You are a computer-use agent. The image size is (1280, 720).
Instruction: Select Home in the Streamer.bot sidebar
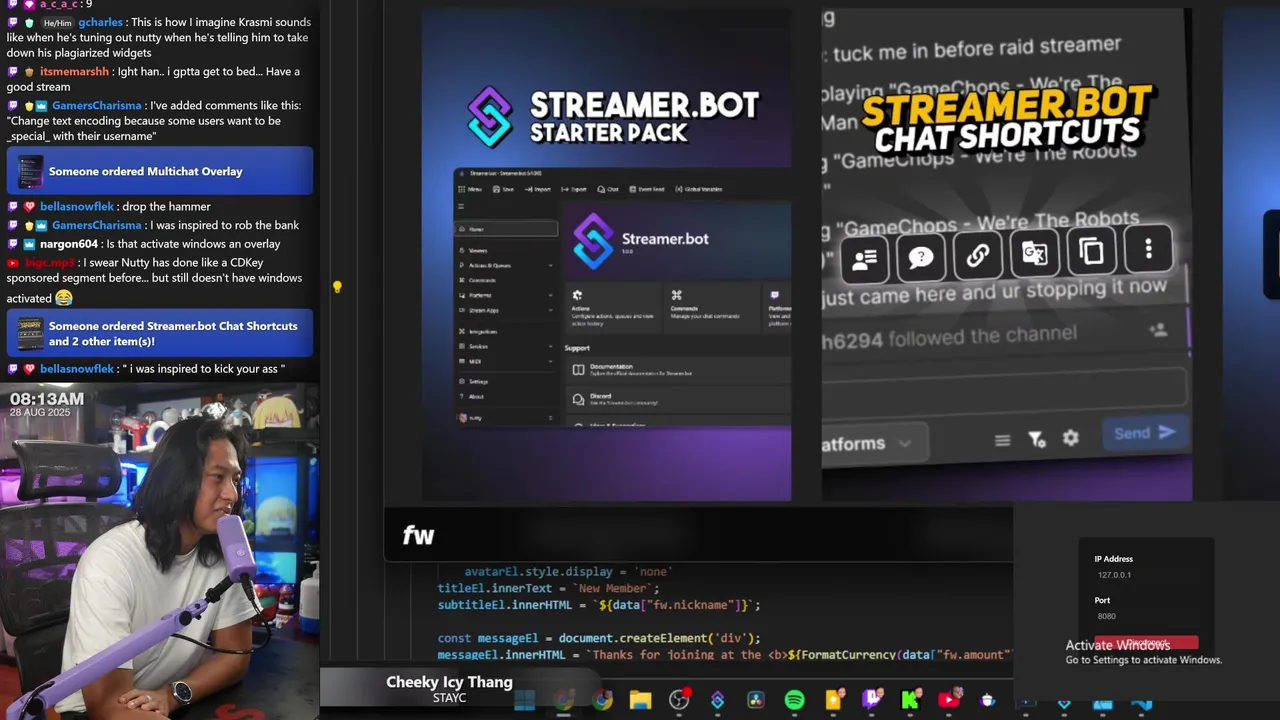click(x=506, y=229)
